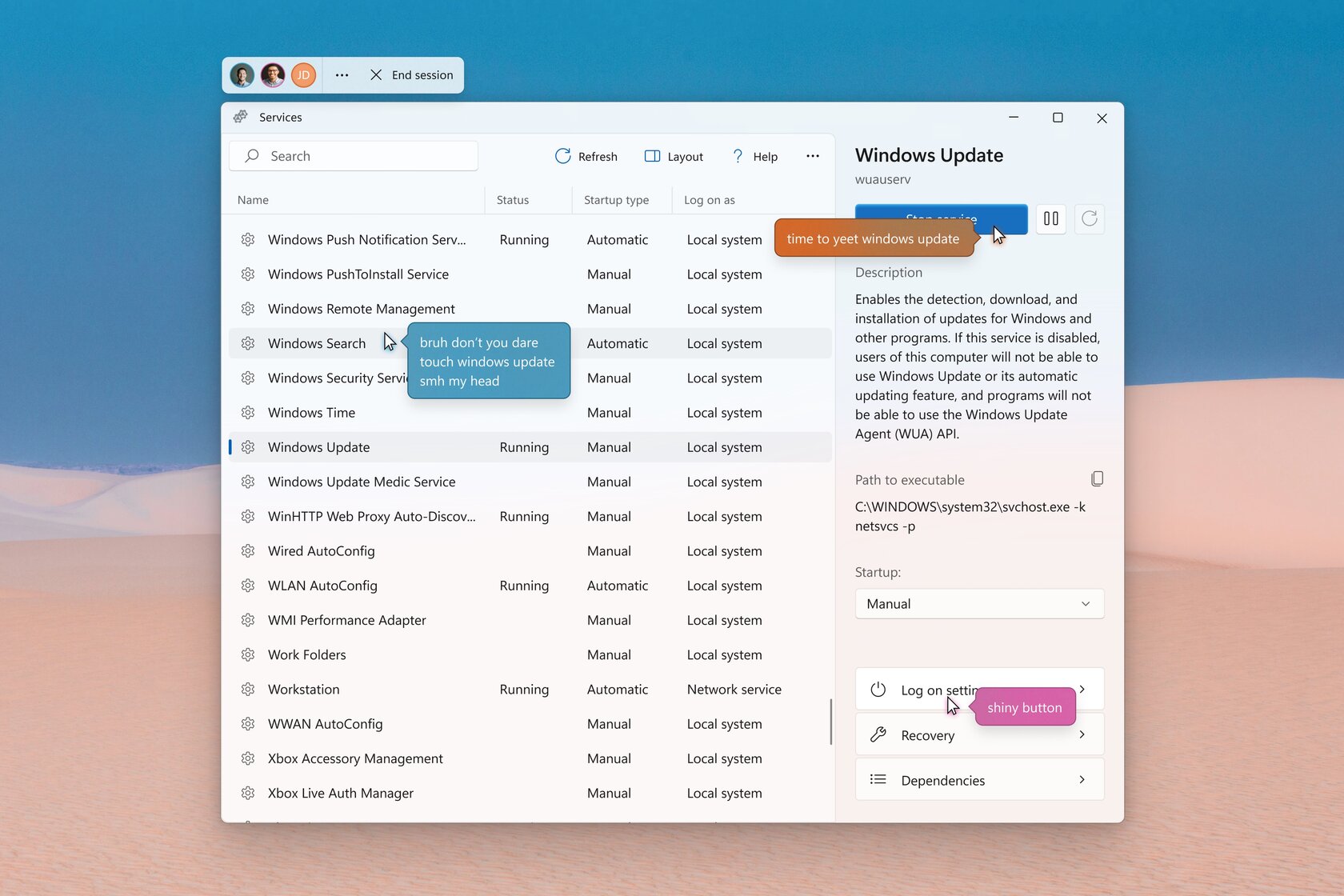Click gear icon beside WLAN AutoConfig
This screenshot has width=1344, height=896.
point(248,586)
